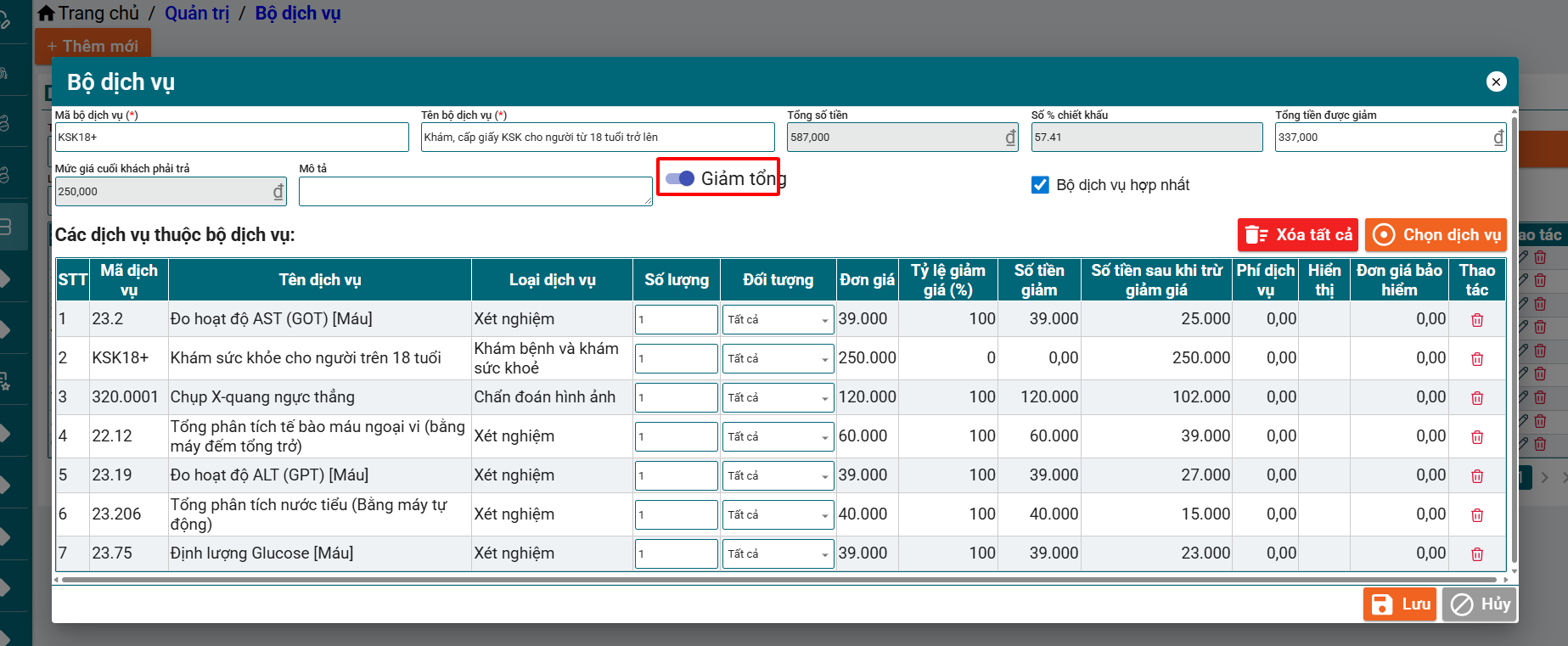Expand Đối tượng dropdown for service 22.12
Screen dimensions: 1568x646
coord(778,437)
